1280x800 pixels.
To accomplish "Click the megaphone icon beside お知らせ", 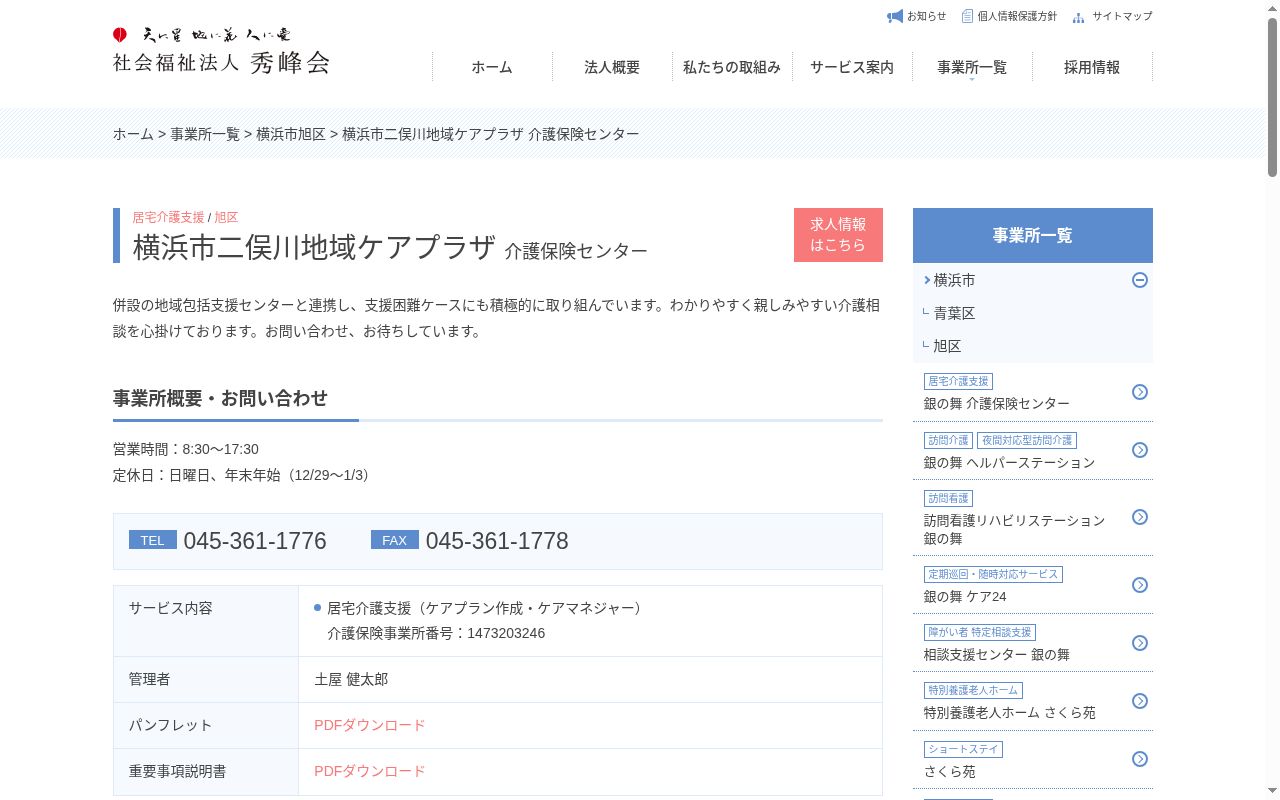I will [895, 16].
